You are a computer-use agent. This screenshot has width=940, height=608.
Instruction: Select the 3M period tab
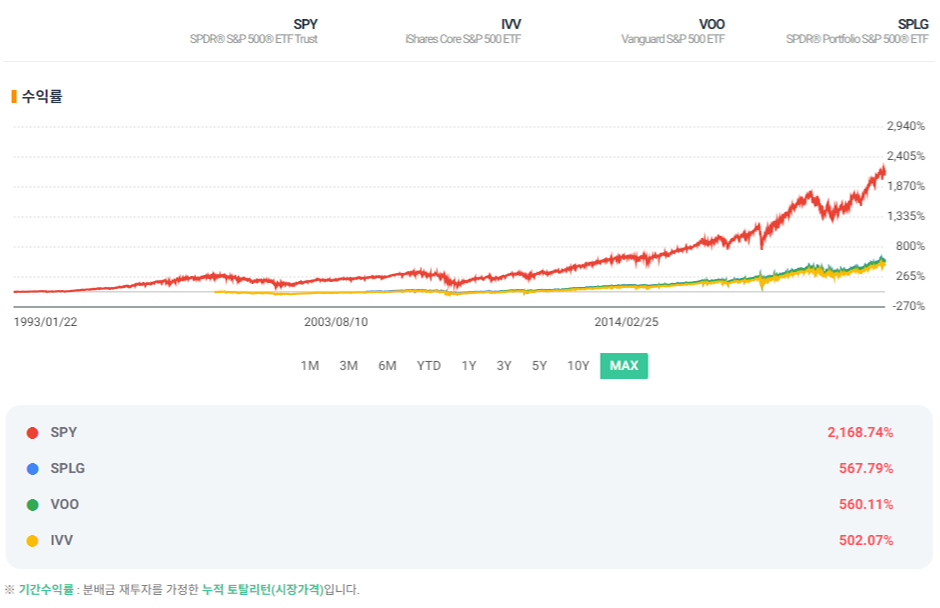click(348, 366)
